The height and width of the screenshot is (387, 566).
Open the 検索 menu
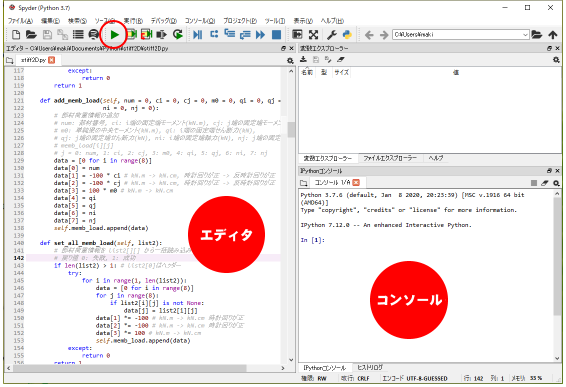click(78, 21)
